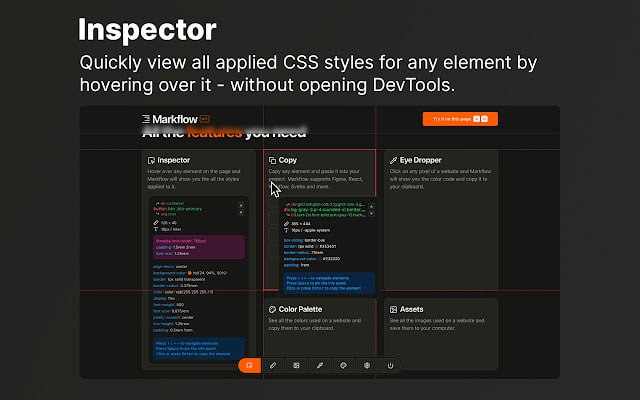Click the background-color swatch next to #232320
Screen dimensions: 640x400
[x=320, y=259]
